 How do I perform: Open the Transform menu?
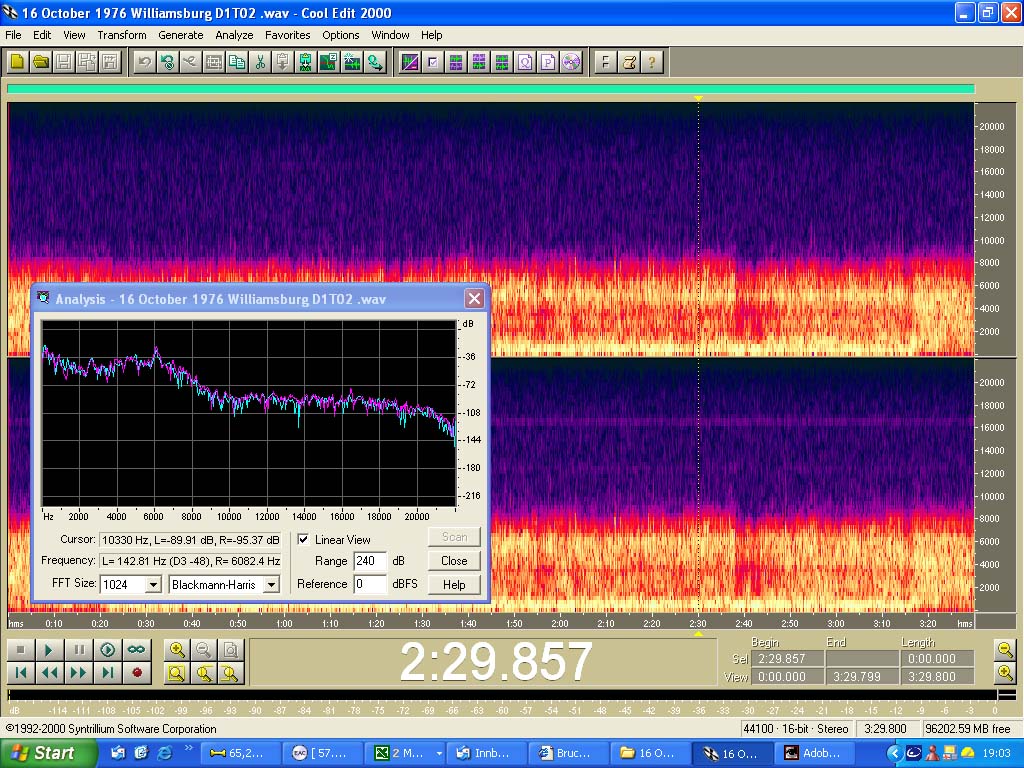tap(121, 35)
